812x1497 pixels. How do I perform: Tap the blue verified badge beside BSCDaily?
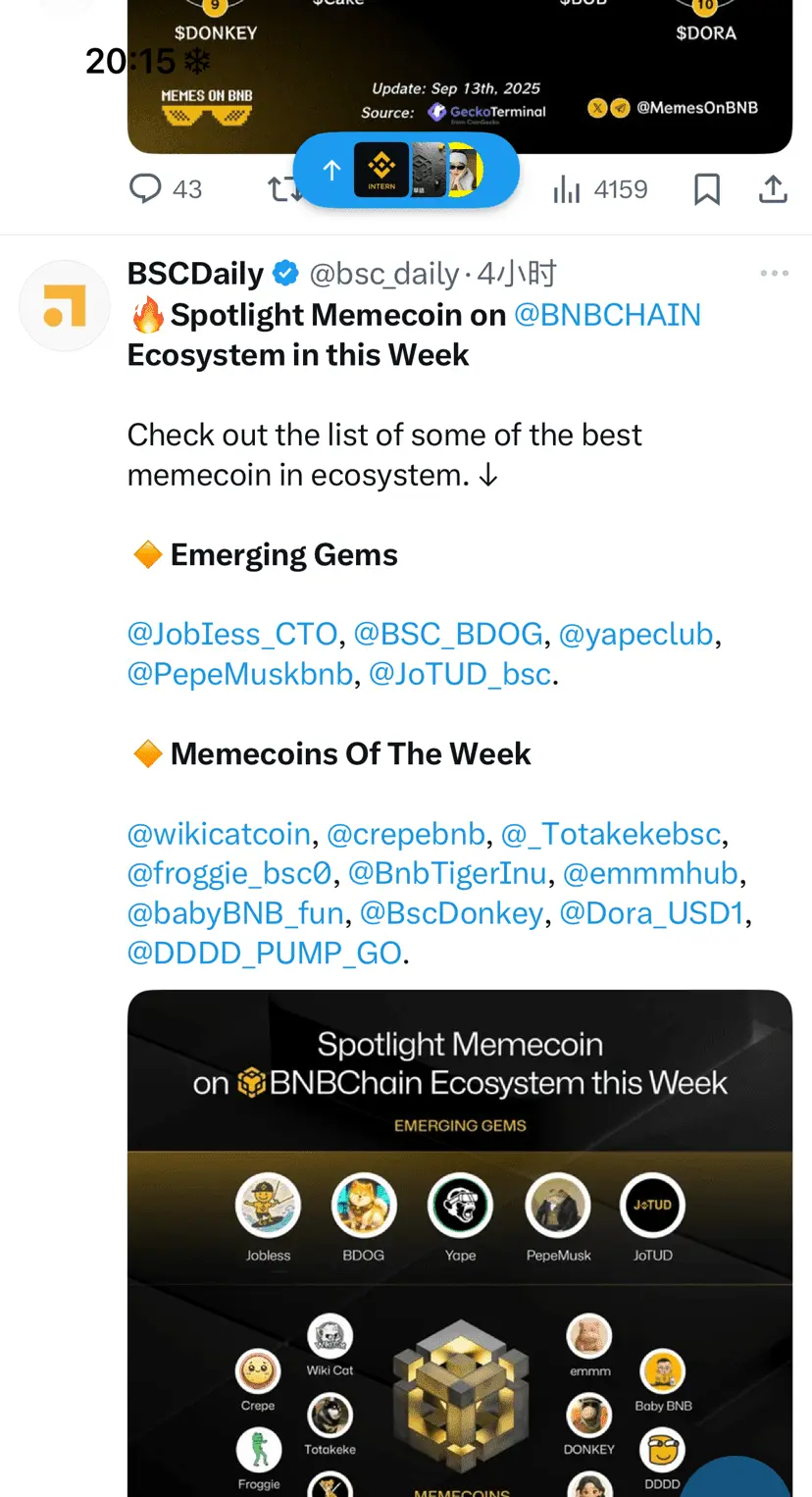pyautogui.click(x=285, y=274)
